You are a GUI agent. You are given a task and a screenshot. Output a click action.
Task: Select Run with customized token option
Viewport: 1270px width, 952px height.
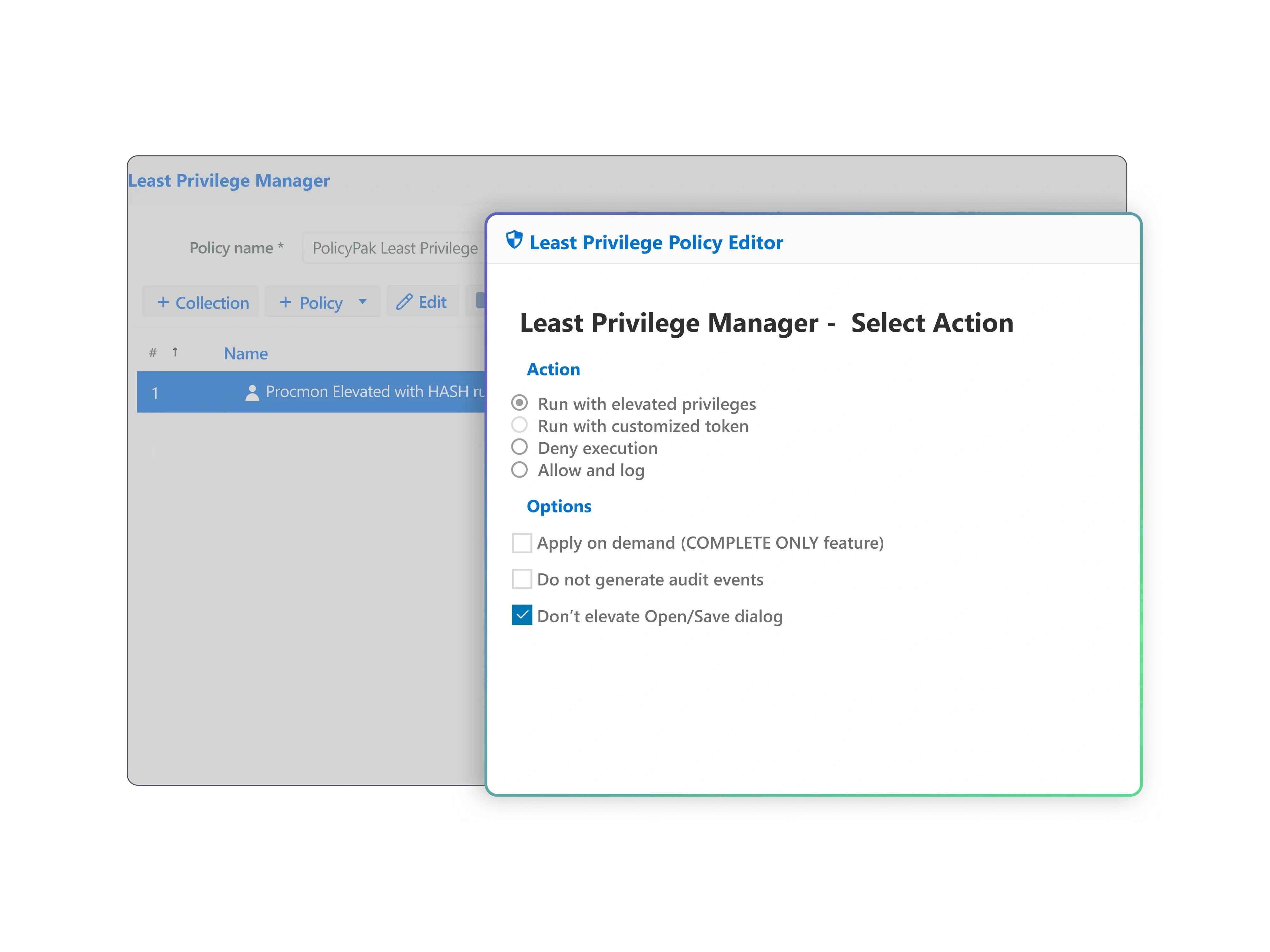(520, 425)
